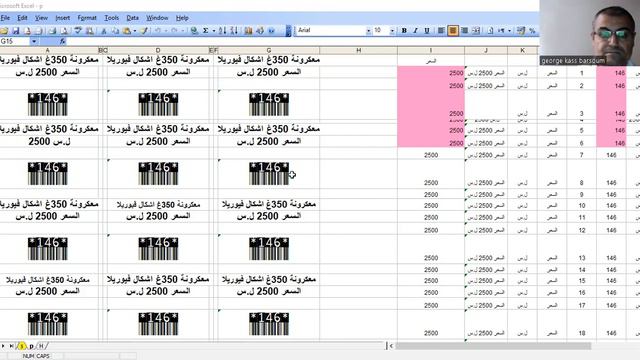Screen dimensions: 640x360
Task: Click the Paste clipboard icon
Action: point(127,31)
